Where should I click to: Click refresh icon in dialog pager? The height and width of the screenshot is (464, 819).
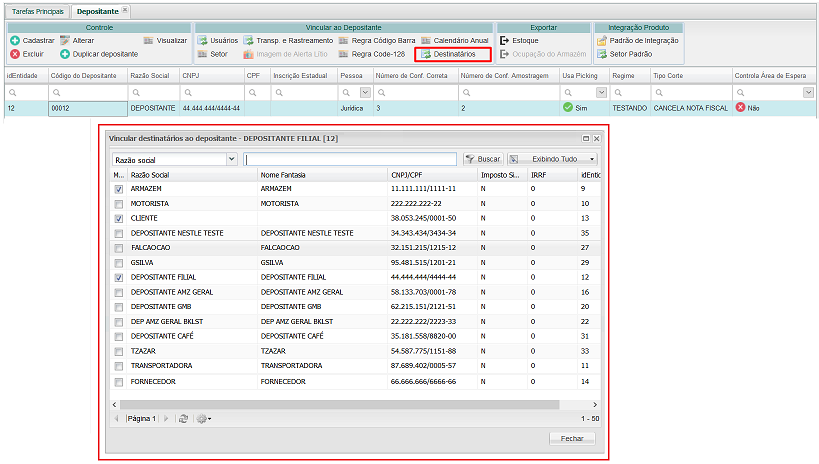pyautogui.click(x=184, y=418)
